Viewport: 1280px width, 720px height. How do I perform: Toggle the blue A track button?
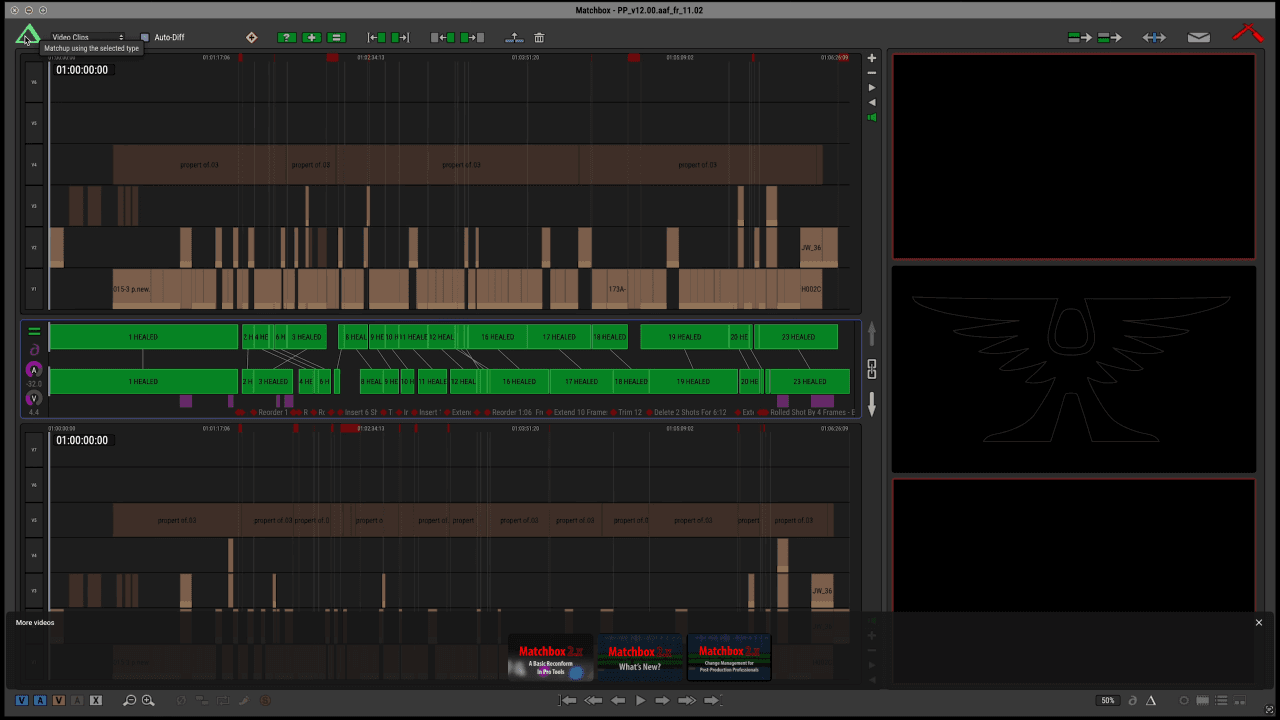click(x=41, y=700)
